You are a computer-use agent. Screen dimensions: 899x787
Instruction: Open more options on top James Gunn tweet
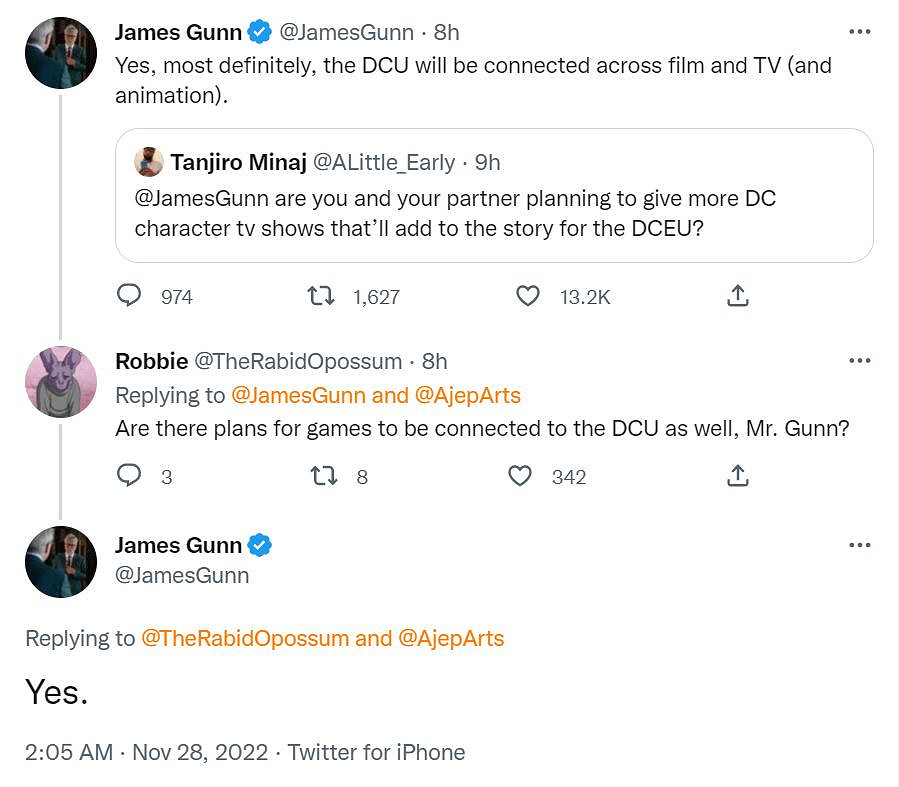(859, 32)
